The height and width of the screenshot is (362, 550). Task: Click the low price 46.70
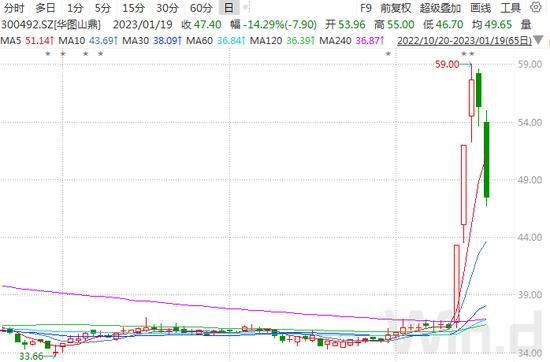click(x=449, y=25)
